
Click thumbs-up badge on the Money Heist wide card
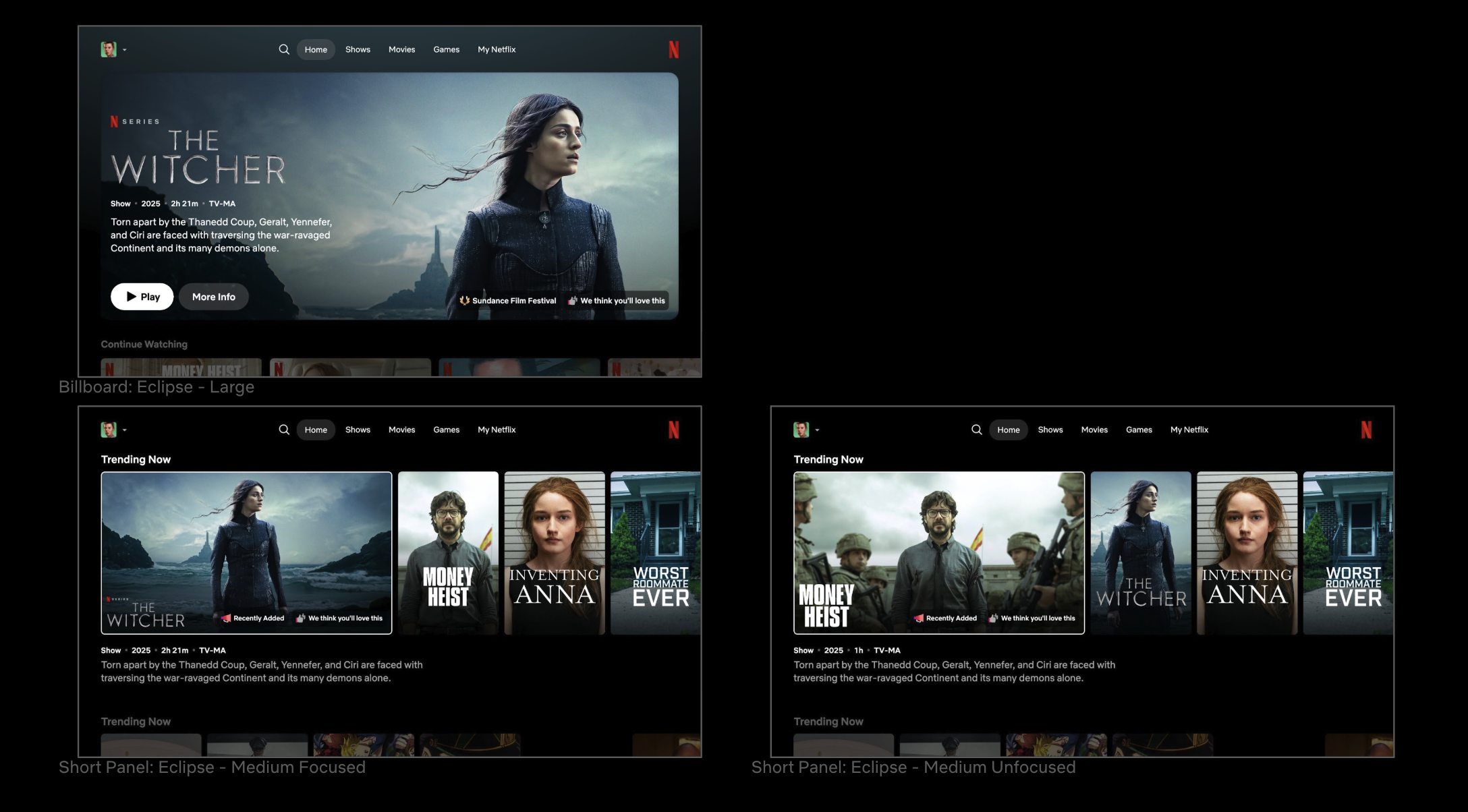(1032, 618)
